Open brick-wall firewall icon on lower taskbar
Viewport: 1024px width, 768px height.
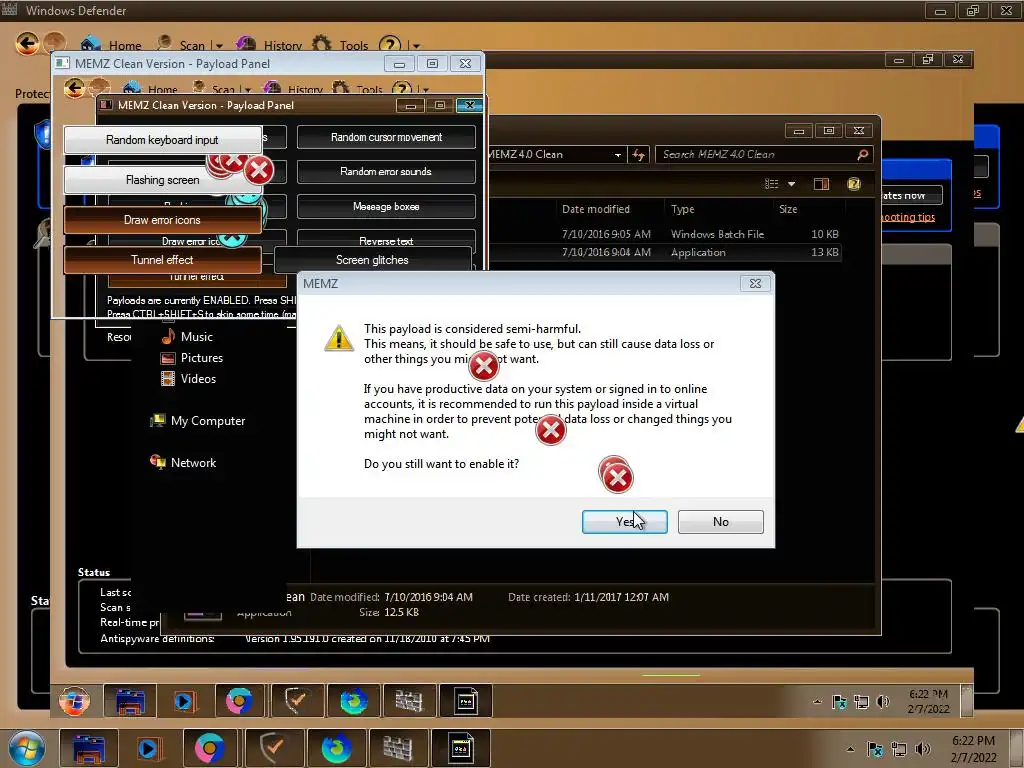coord(398,748)
